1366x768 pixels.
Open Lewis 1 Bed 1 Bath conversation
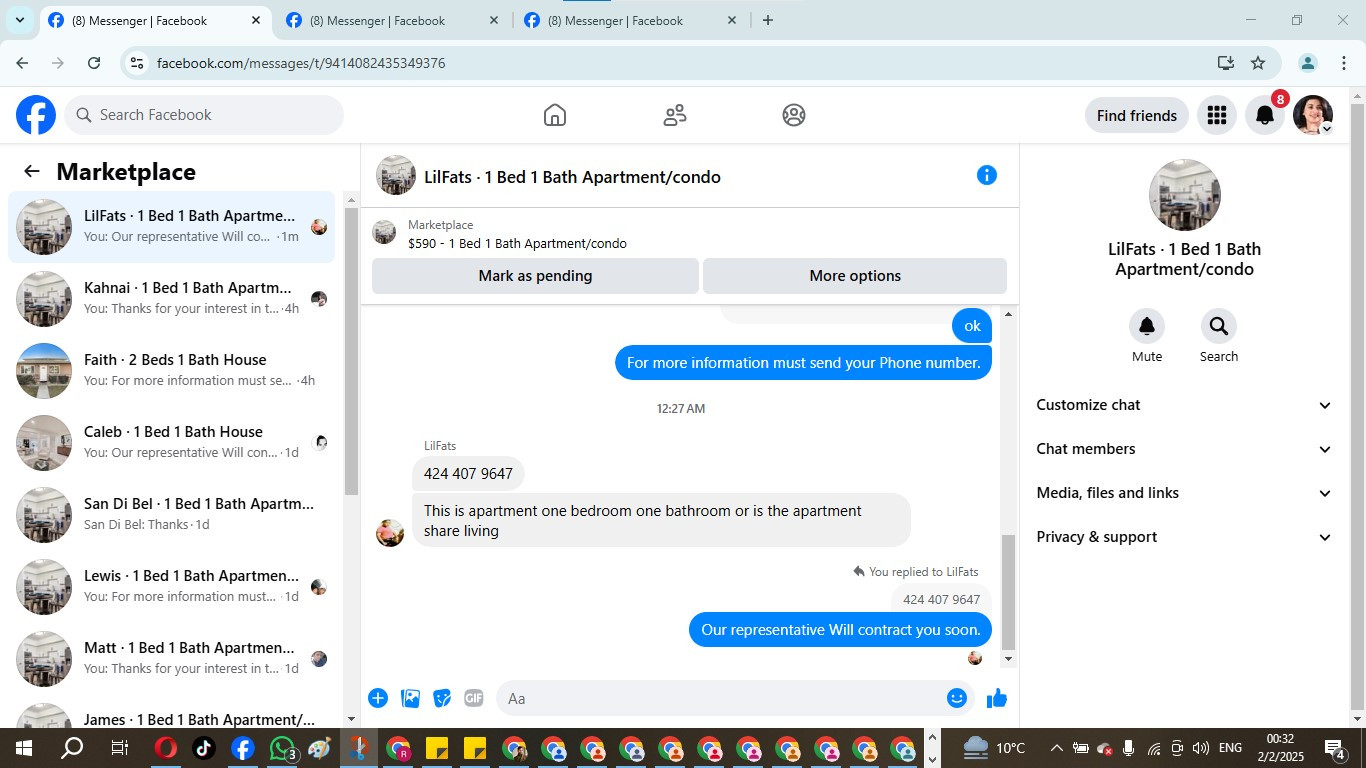172,587
